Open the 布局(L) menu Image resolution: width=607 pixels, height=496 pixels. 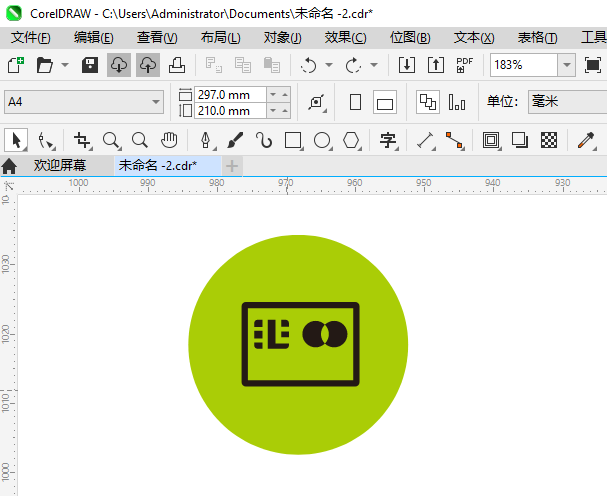(220, 38)
